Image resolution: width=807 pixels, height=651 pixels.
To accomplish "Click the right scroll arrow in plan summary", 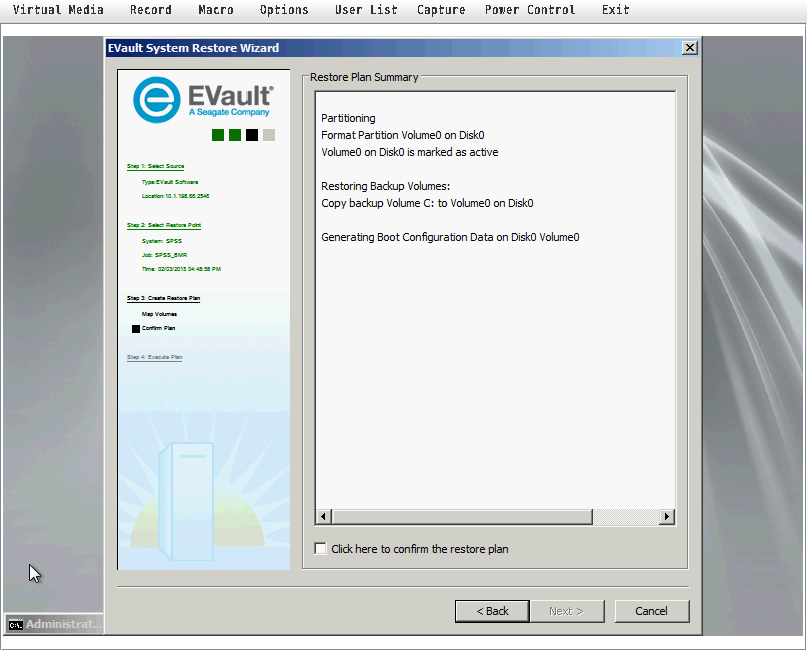I will pos(667,516).
